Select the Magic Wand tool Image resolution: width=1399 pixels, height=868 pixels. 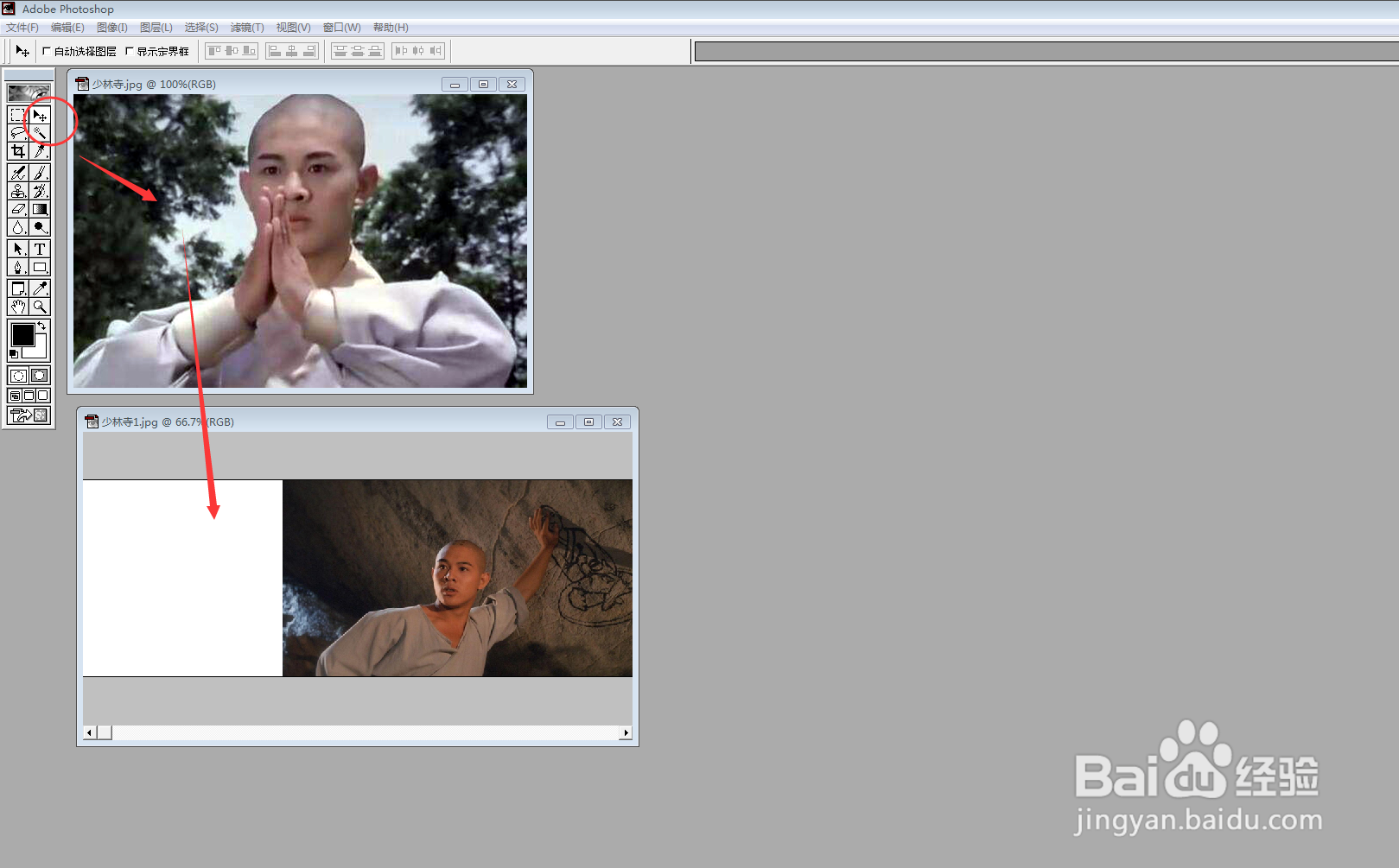pos(40,133)
